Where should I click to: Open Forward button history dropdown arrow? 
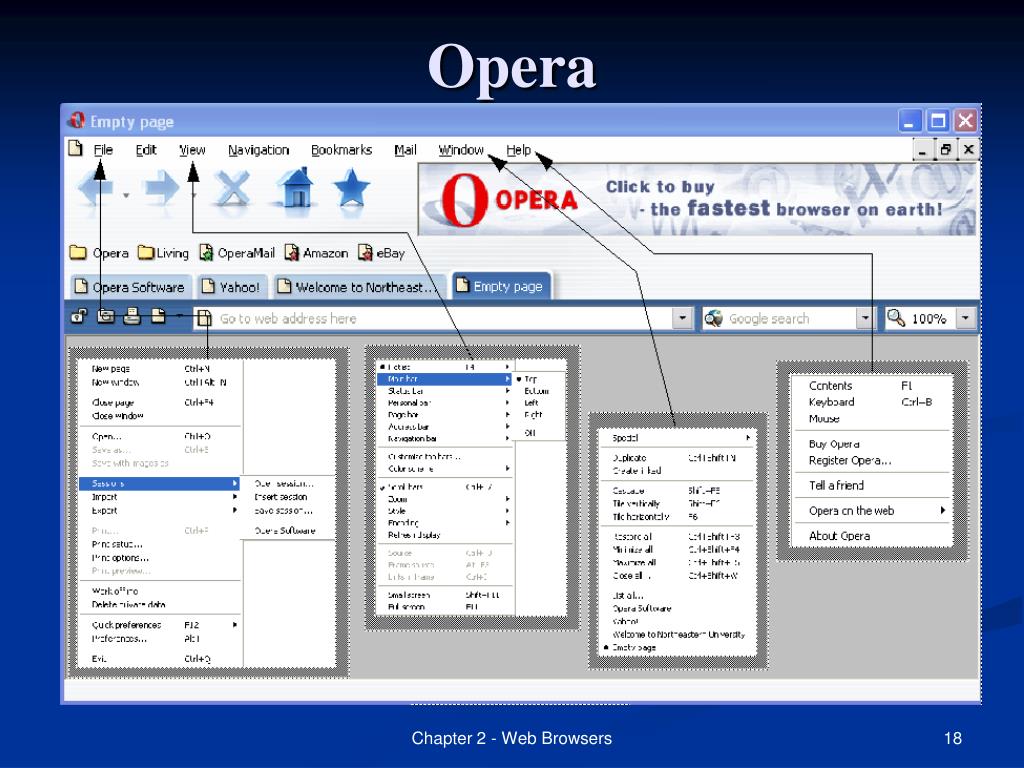[x=194, y=195]
